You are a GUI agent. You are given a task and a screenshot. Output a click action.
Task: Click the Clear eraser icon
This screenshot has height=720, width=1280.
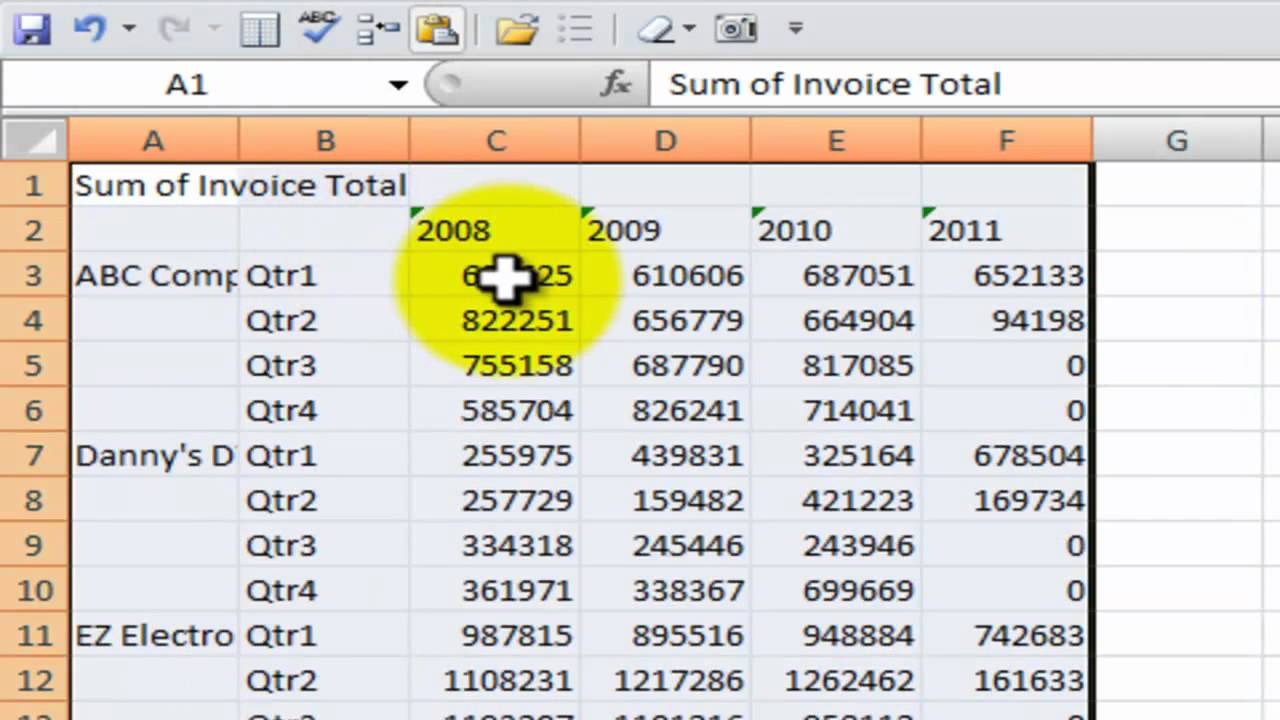(x=656, y=29)
